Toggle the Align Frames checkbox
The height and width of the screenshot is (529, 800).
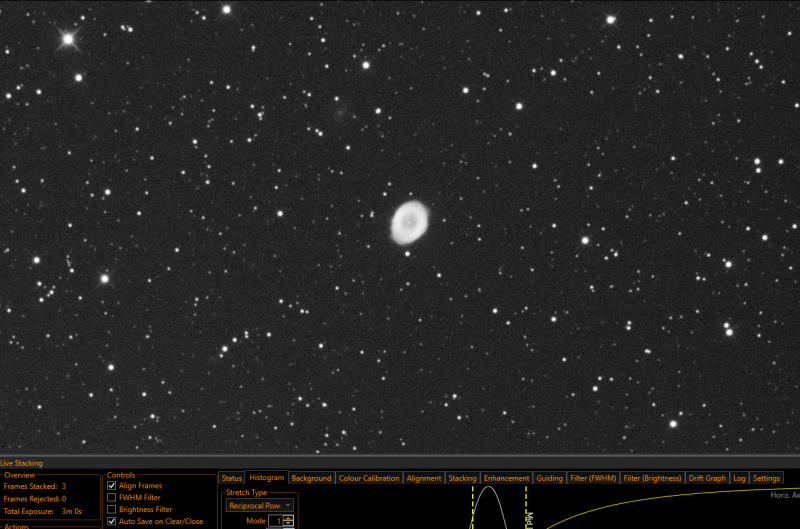112,486
